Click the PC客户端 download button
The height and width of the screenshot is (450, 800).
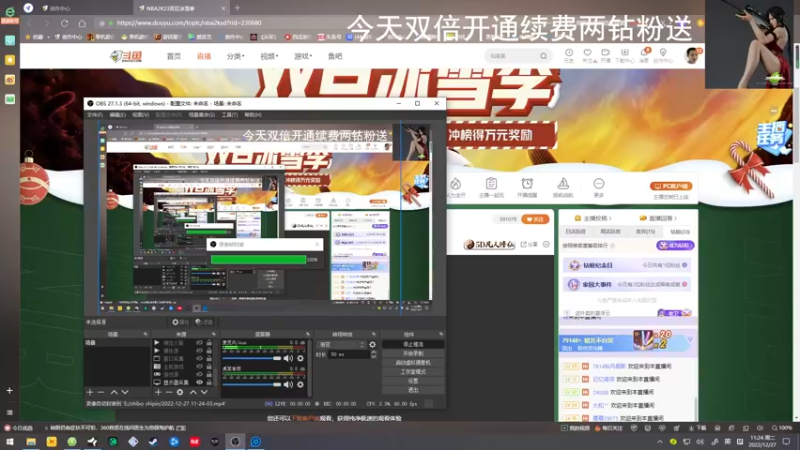point(670,186)
